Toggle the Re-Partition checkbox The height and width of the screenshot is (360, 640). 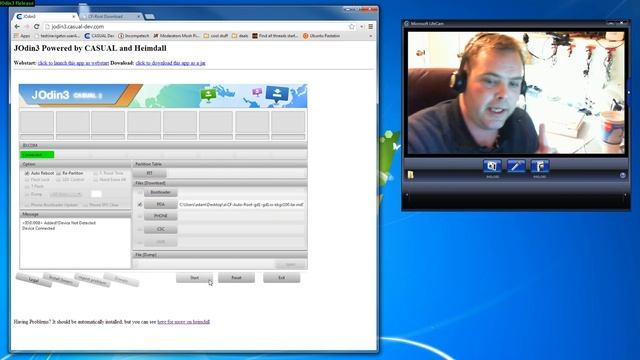point(58,173)
